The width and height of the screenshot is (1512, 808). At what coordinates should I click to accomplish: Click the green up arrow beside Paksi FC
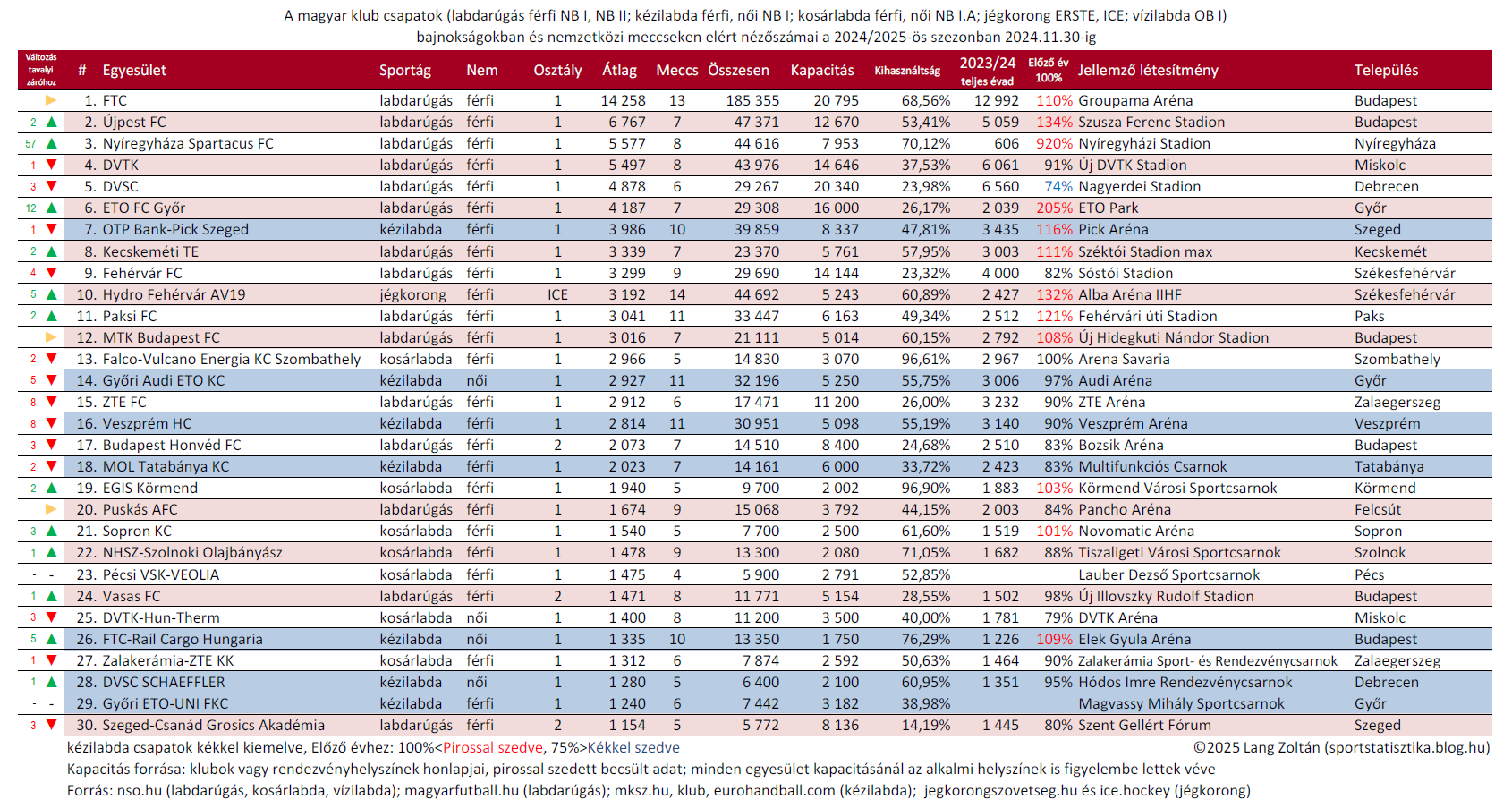(51, 316)
